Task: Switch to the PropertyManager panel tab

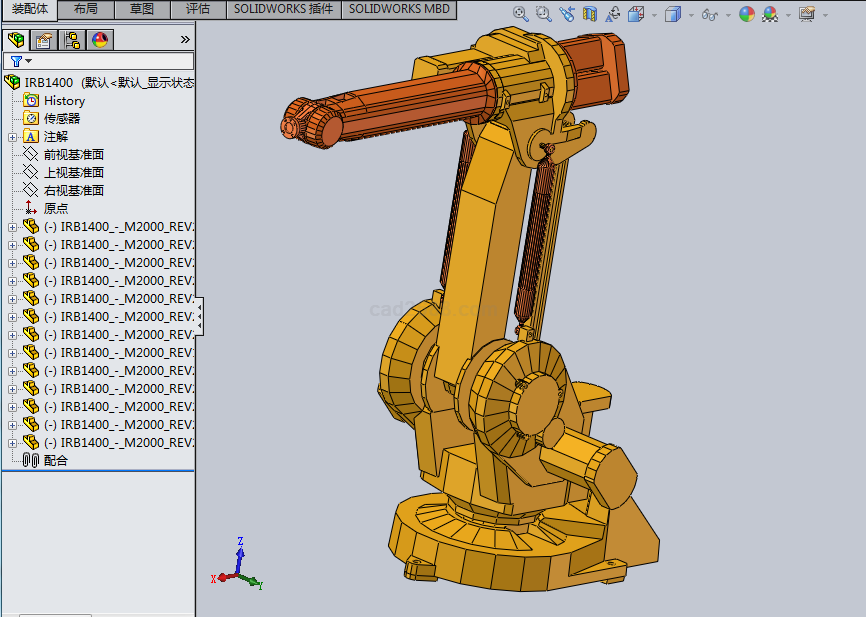Action: [43, 40]
